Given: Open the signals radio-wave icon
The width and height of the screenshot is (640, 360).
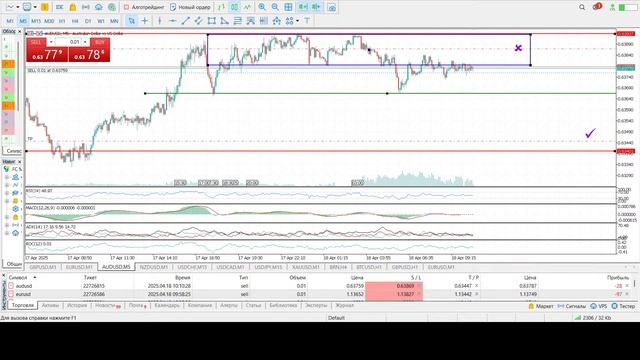Looking at the screenshot, I should pos(85,7).
